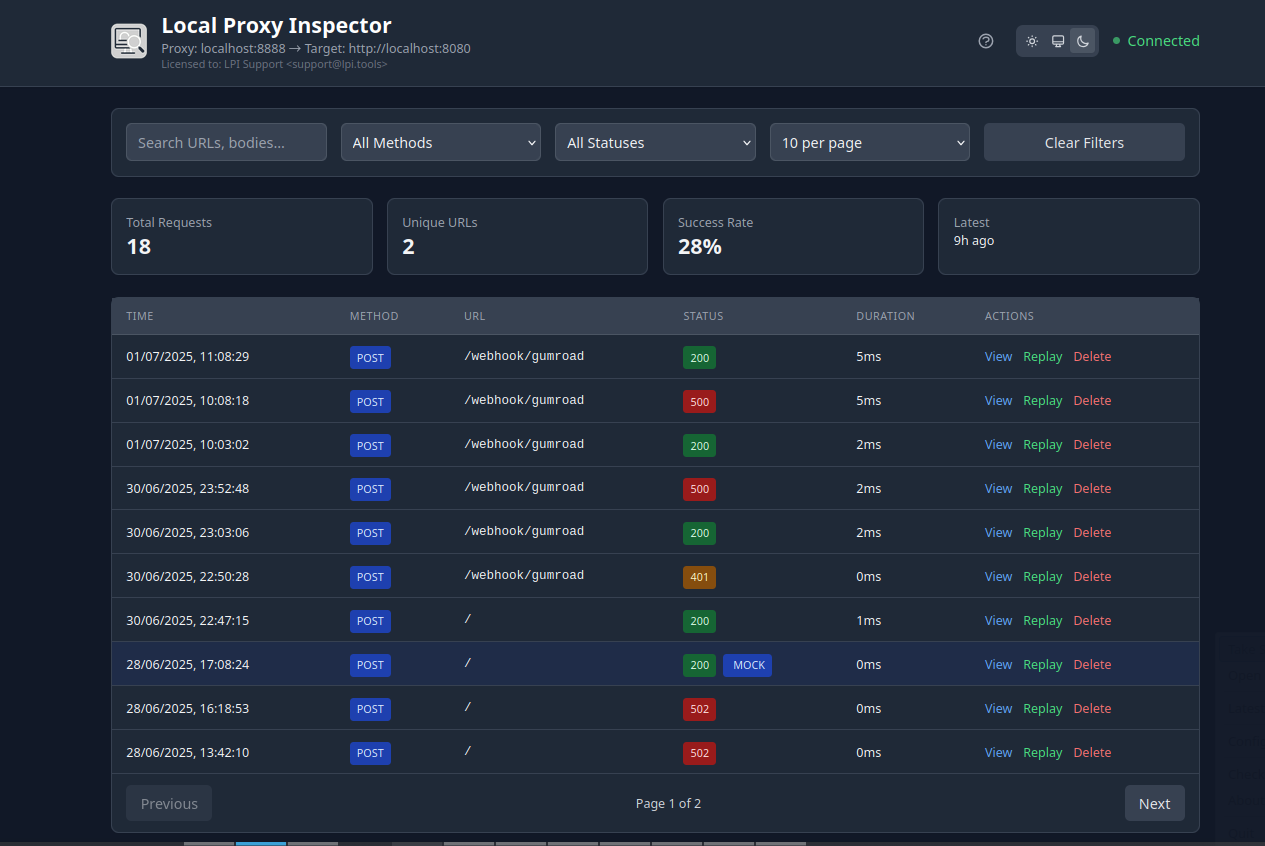The image size is (1265, 846).
Task: Click the METHOD column header
Action: click(x=374, y=316)
